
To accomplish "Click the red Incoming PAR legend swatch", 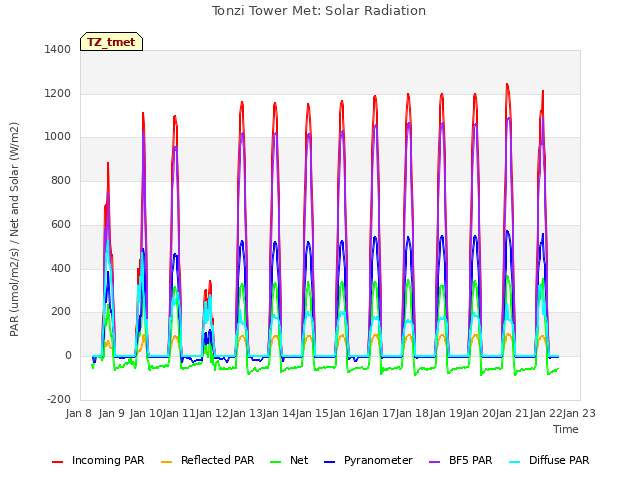I will pos(58,462).
